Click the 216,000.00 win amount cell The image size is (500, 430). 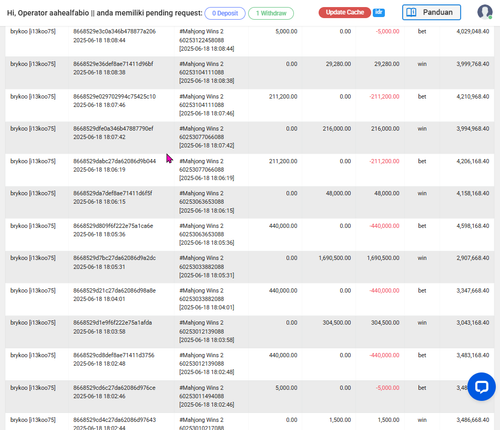pyautogui.click(x=337, y=129)
